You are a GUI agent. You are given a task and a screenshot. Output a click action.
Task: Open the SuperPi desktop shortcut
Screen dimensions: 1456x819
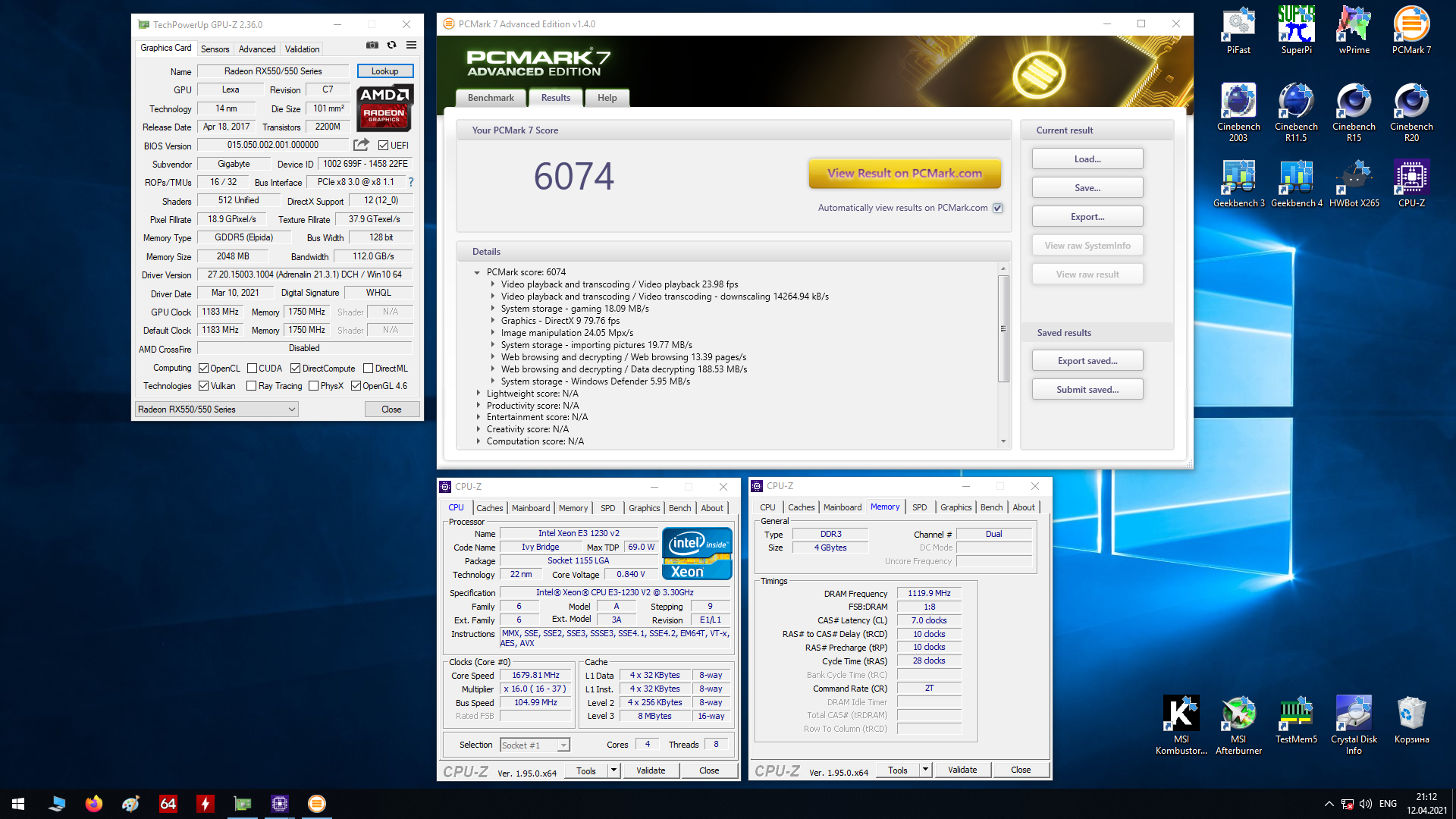[1296, 31]
